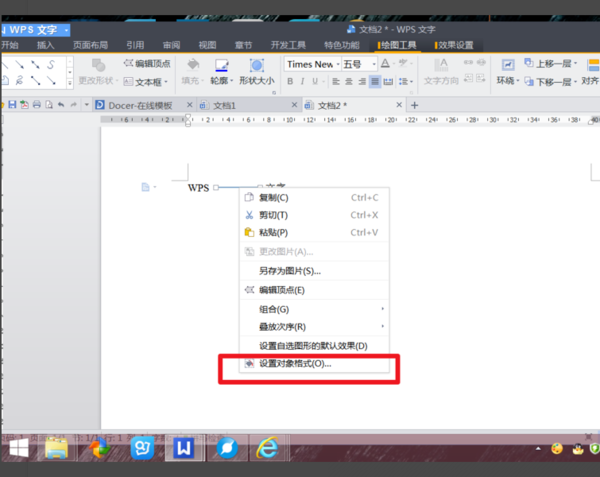Click the 下移一层 icon
This screenshot has height=477, width=600.
point(529,81)
